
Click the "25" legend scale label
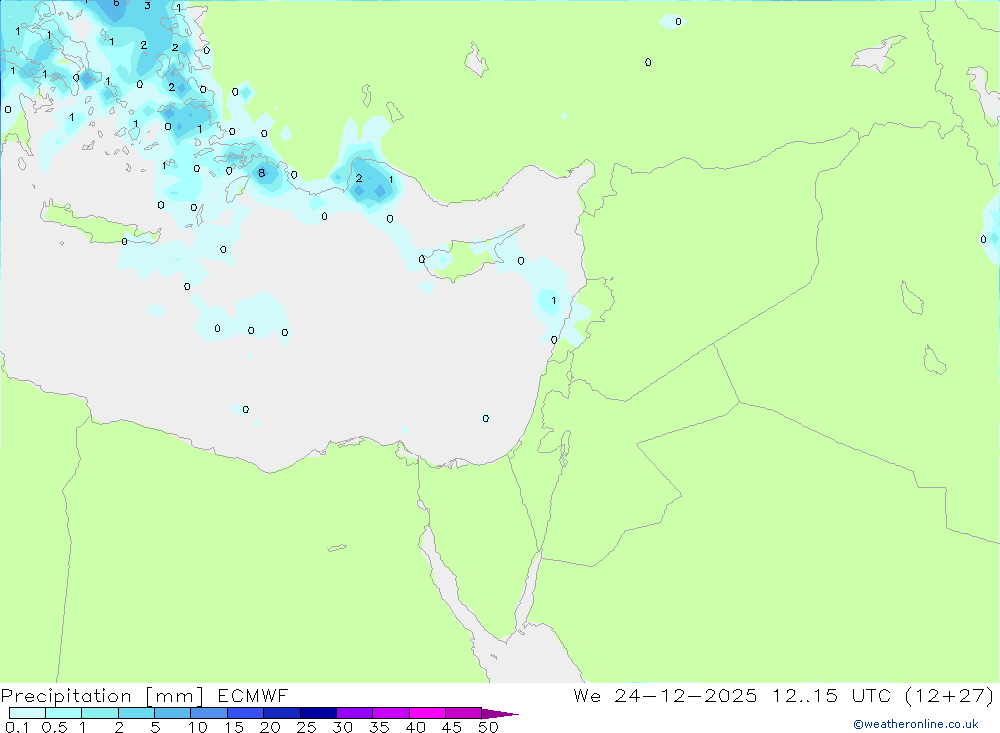tap(306, 727)
